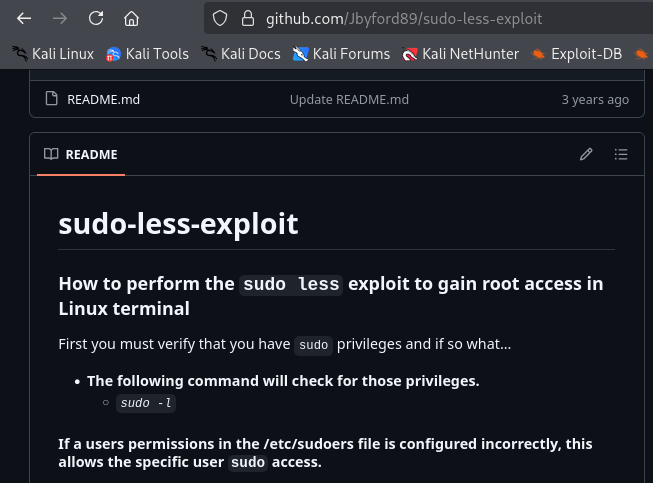Reload the page with the refresh icon
The image size is (653, 483).
click(x=96, y=18)
